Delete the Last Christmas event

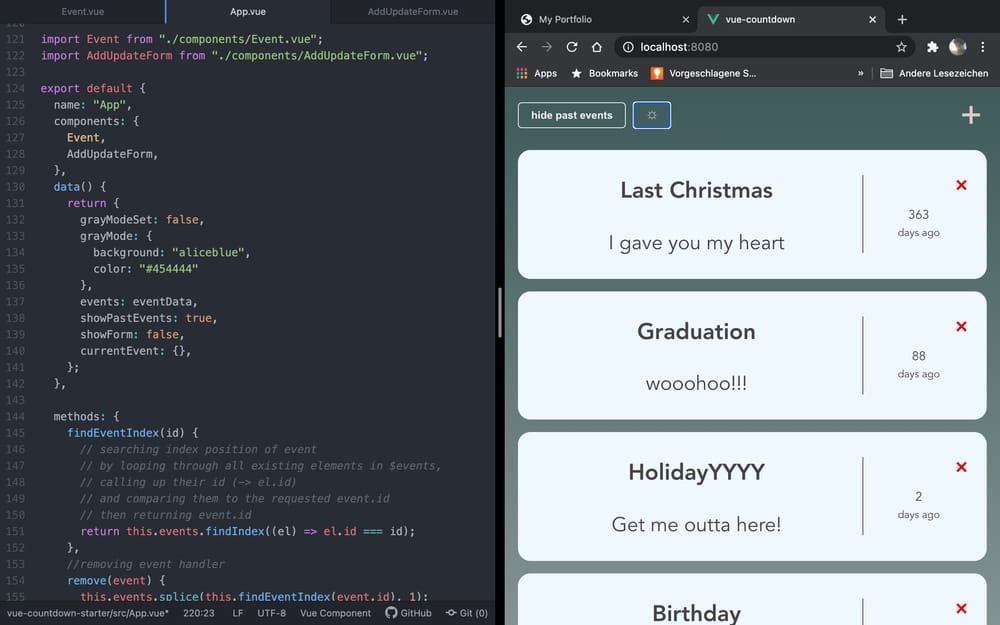pyautogui.click(x=961, y=185)
